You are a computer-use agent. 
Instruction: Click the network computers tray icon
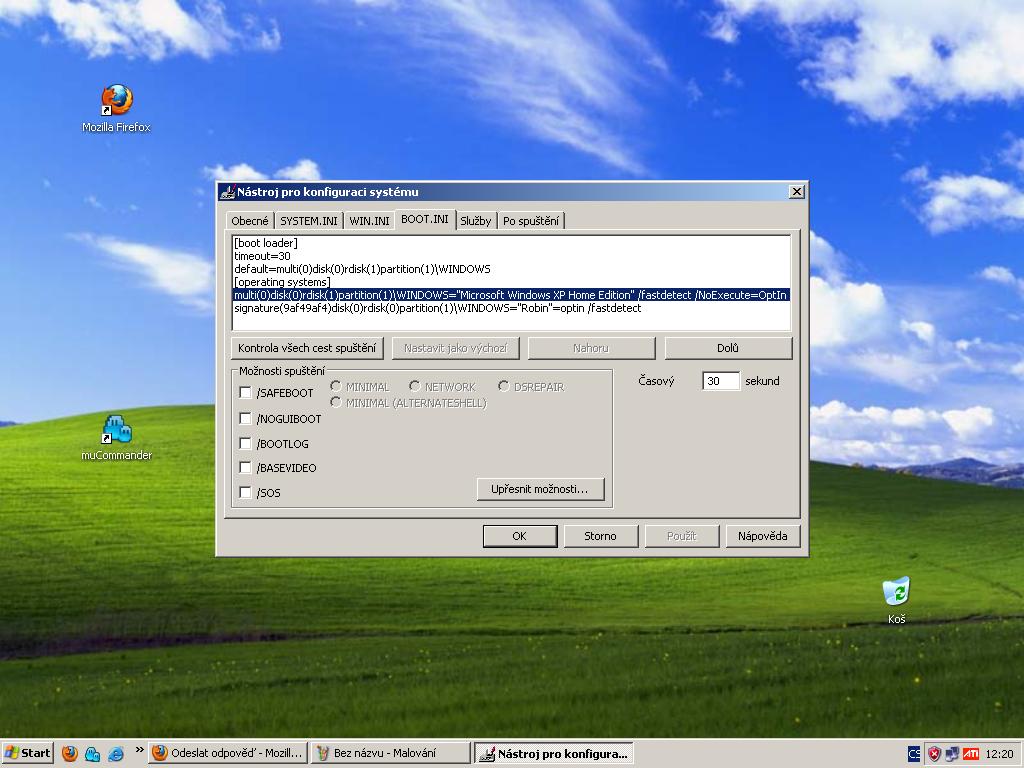click(x=952, y=754)
